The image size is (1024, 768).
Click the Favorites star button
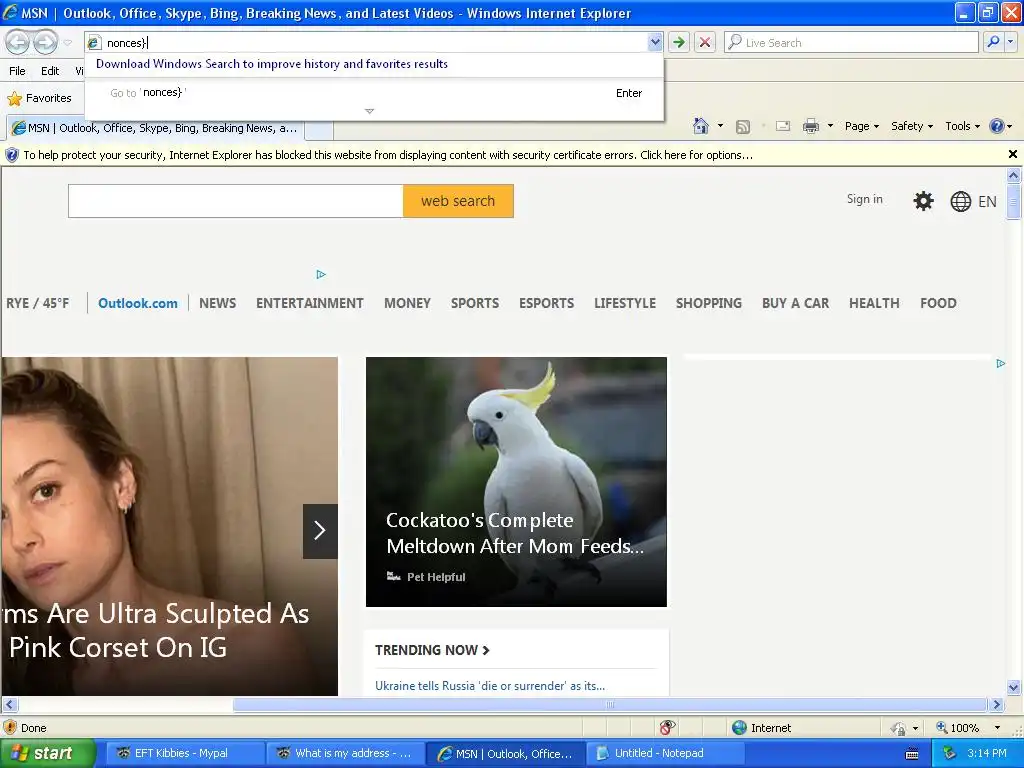point(39,98)
